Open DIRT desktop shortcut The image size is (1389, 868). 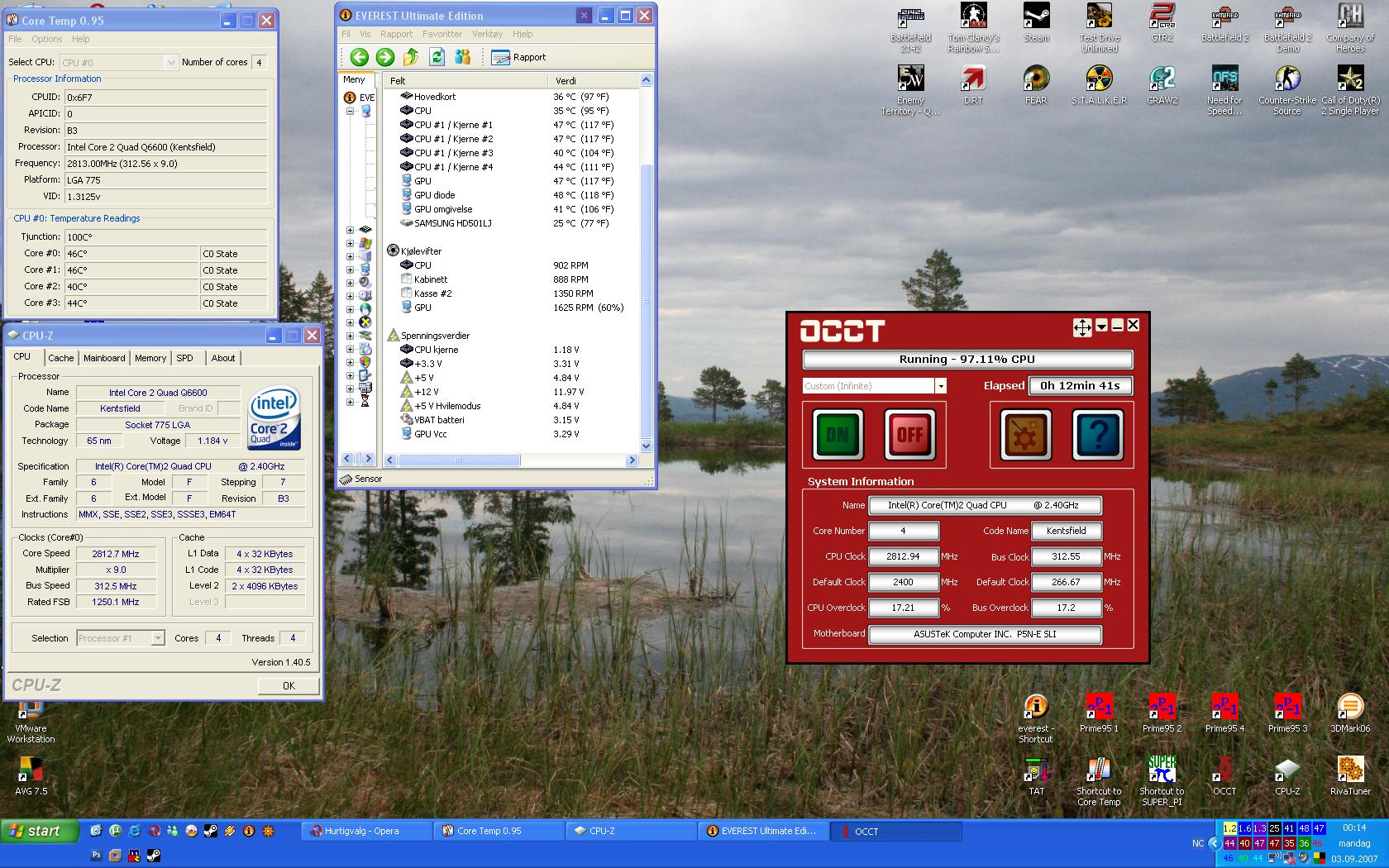(x=973, y=86)
